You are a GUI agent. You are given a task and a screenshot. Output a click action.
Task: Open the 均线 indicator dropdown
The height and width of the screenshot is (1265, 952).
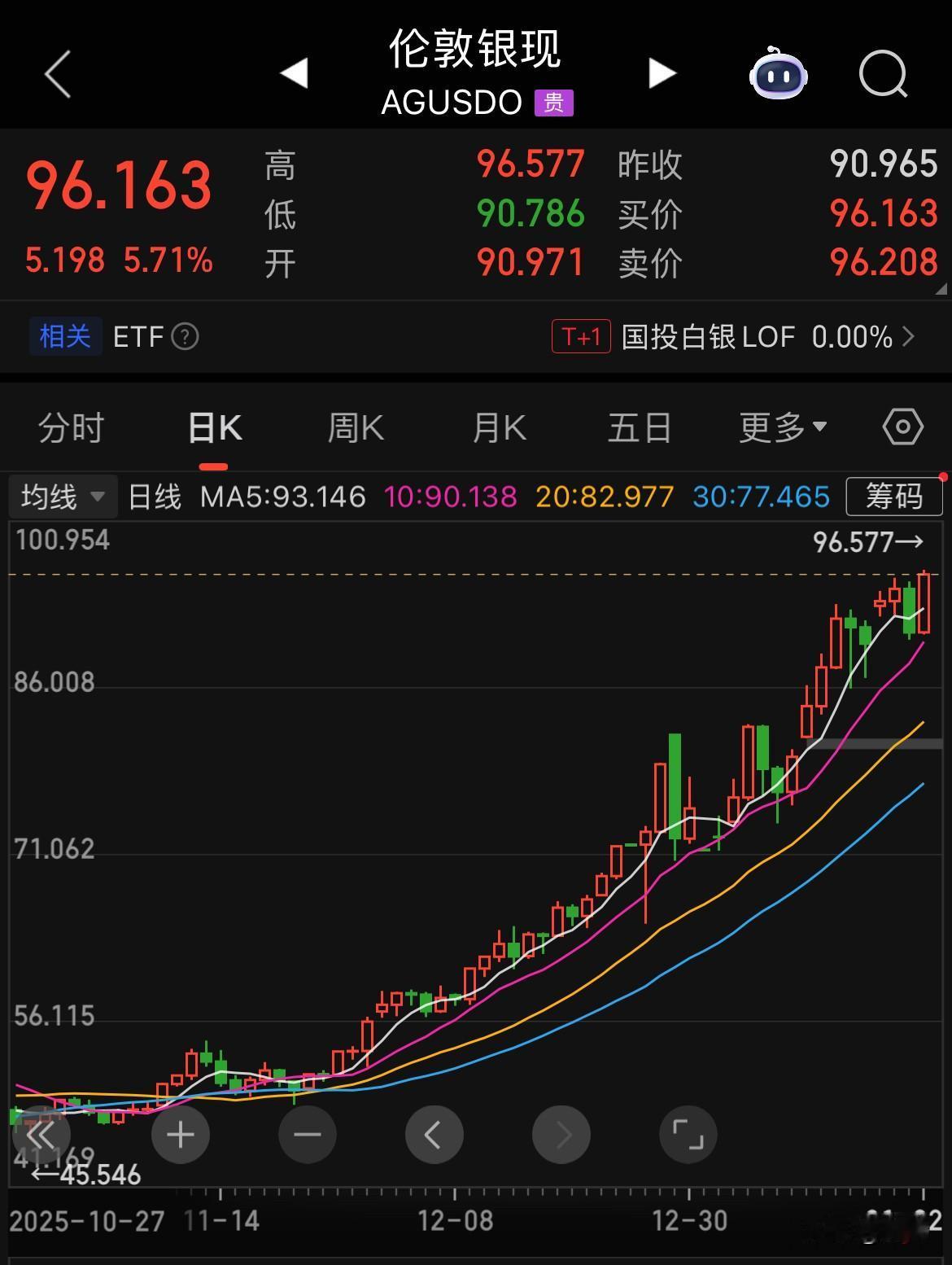(63, 496)
